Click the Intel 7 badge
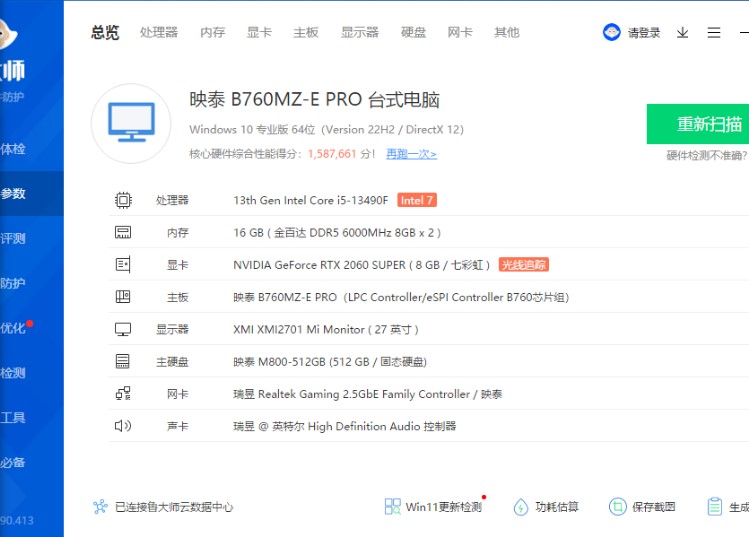The image size is (749, 537). [x=417, y=200]
